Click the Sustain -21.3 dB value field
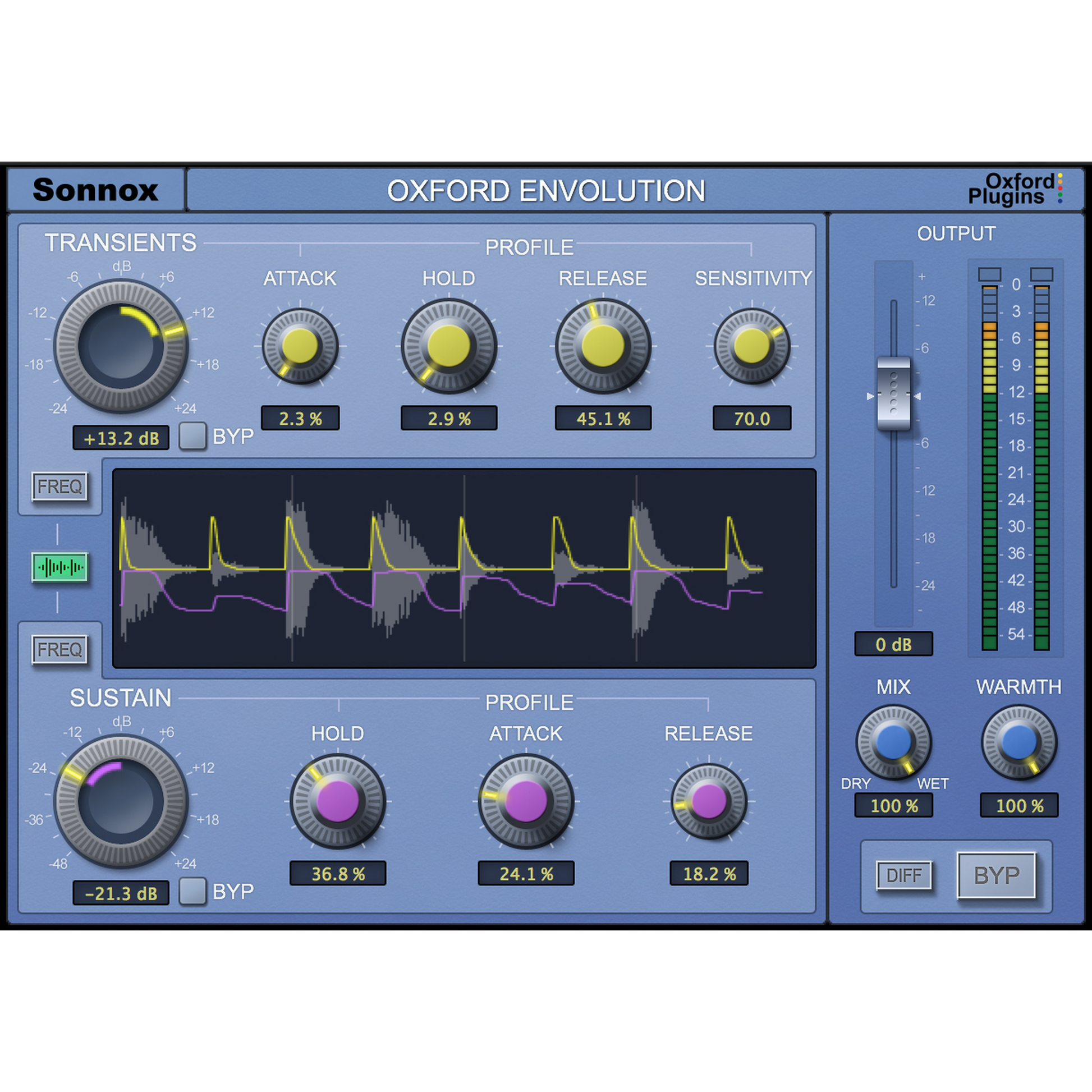This screenshot has height=1092, width=1092. tap(121, 893)
